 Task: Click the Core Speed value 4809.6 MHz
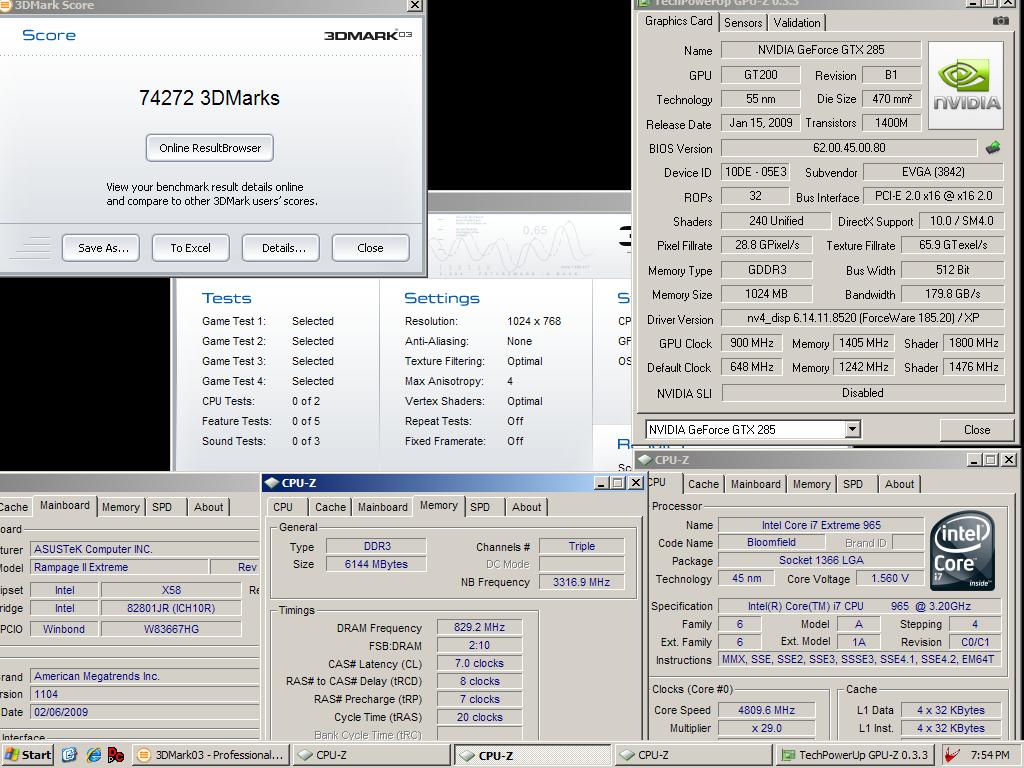[x=767, y=710]
